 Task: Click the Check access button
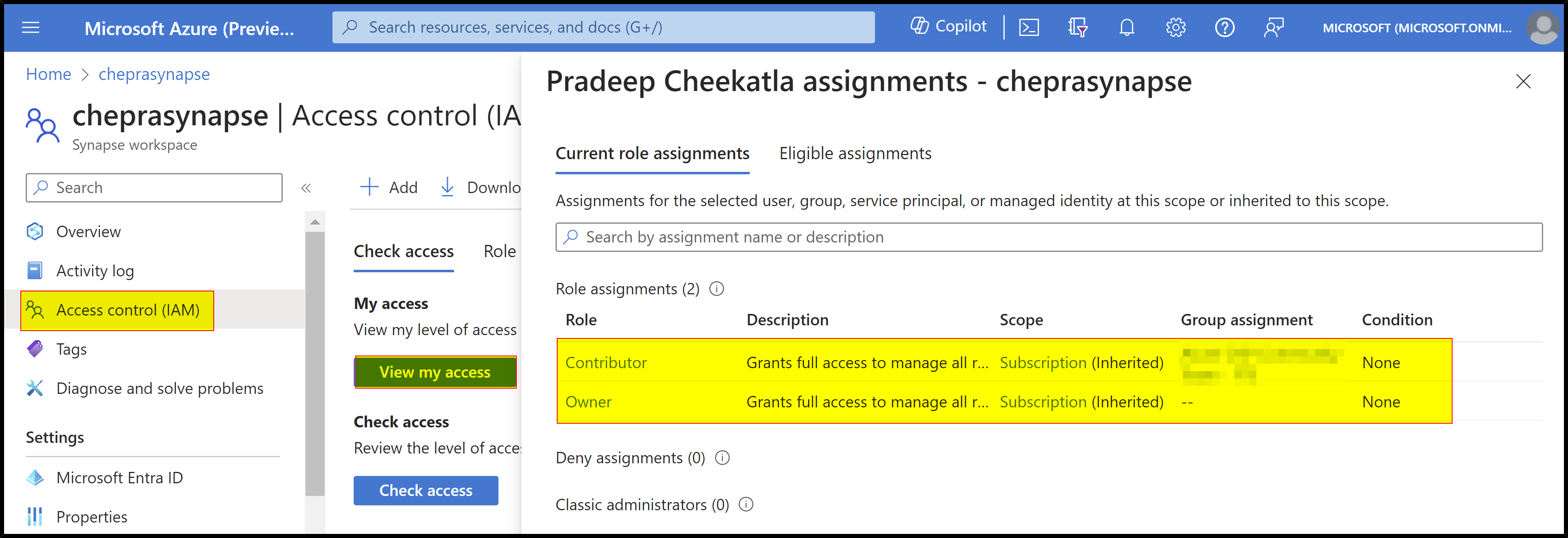pos(425,491)
